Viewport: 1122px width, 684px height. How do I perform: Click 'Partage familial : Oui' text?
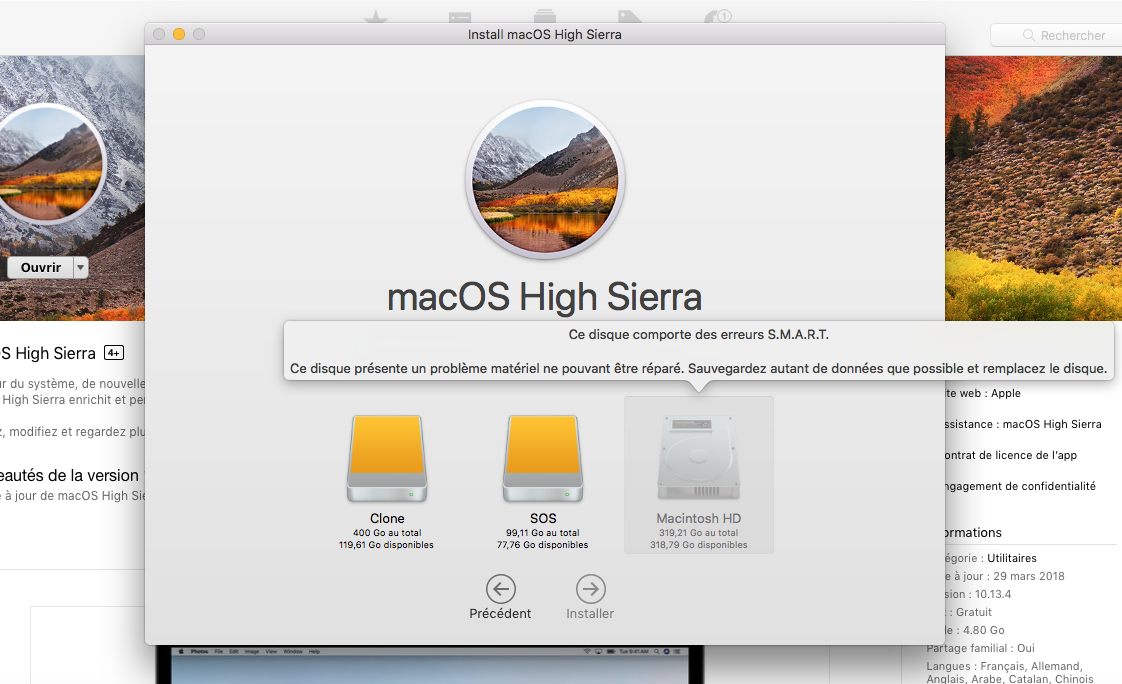tap(980, 648)
